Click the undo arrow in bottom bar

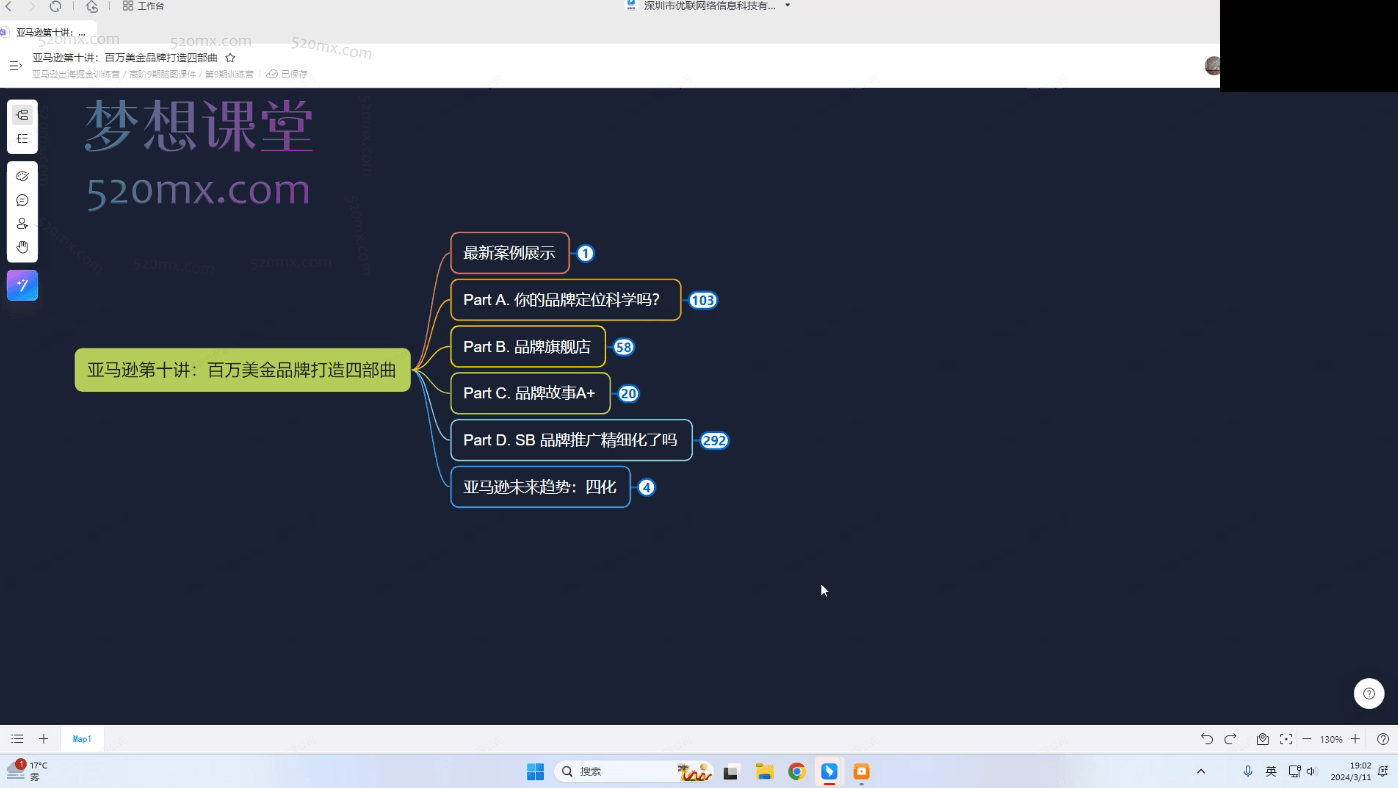[x=1207, y=739]
